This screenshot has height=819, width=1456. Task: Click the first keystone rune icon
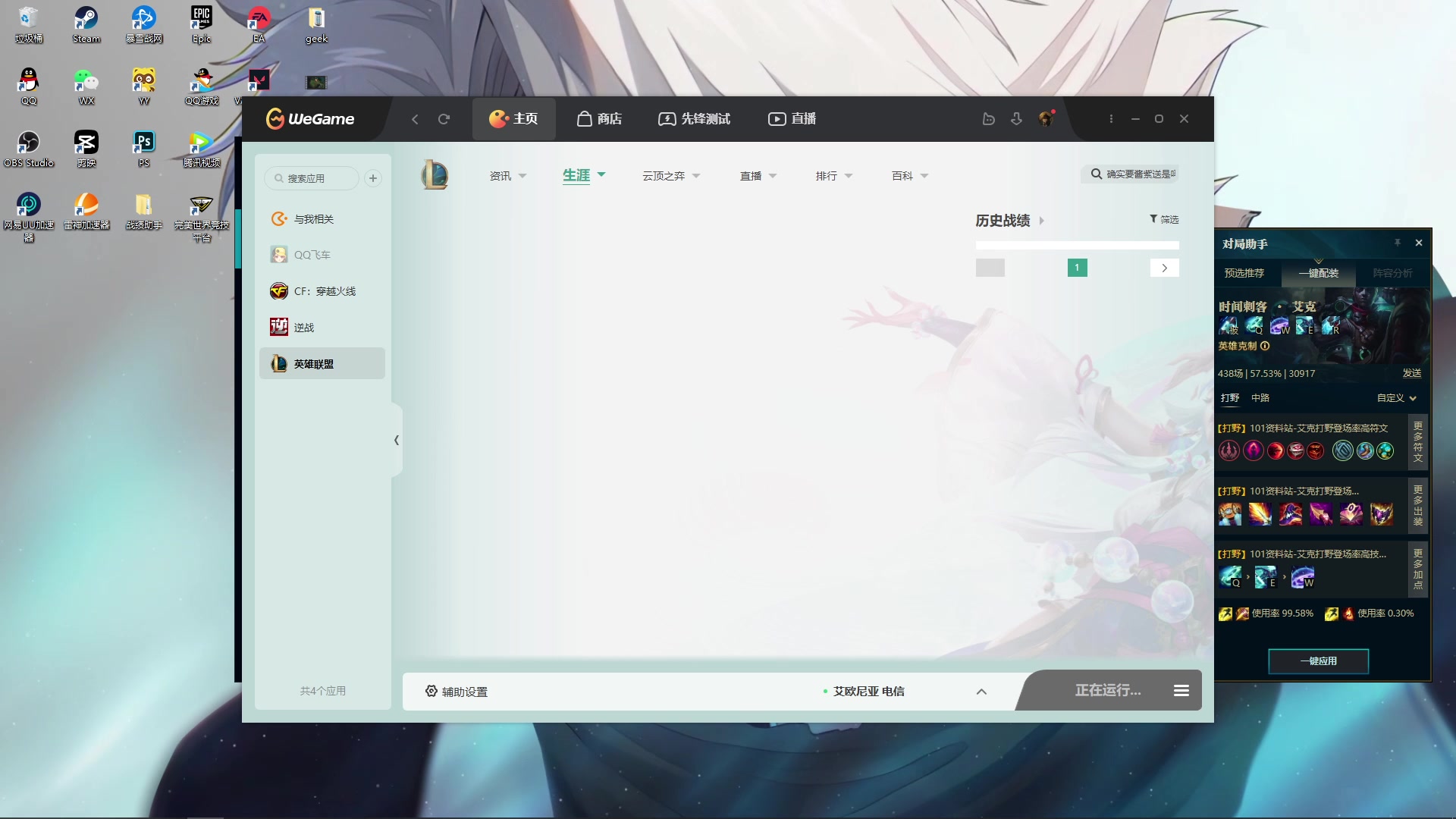click(x=1229, y=451)
